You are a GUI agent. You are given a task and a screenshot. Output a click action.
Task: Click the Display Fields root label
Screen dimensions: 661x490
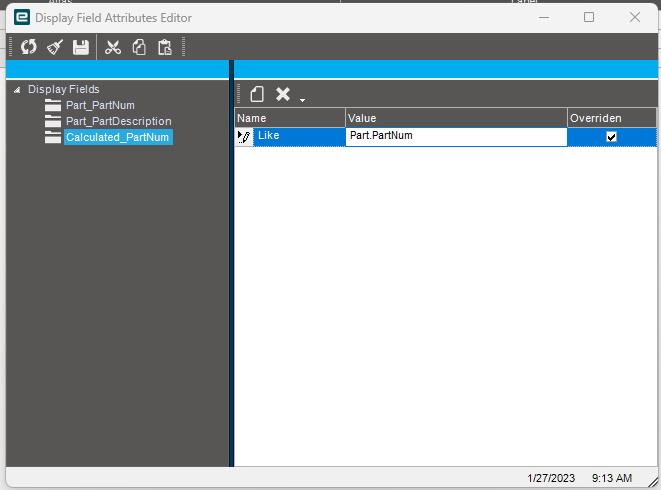click(64, 89)
